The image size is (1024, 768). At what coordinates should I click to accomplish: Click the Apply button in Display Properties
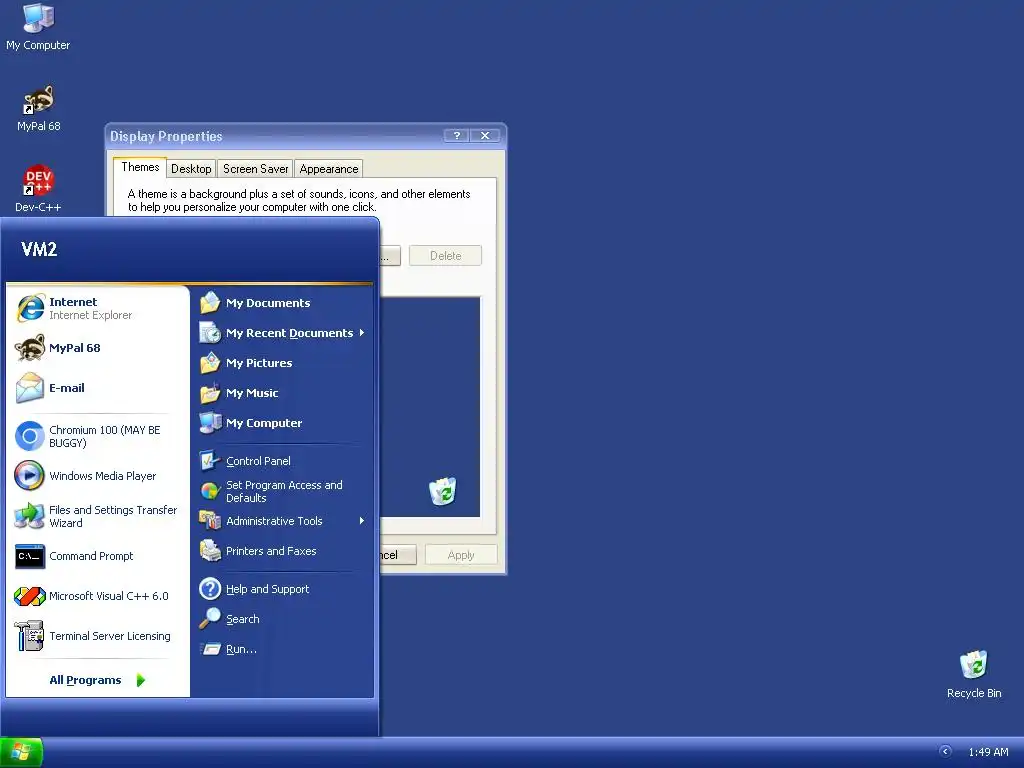pyautogui.click(x=461, y=555)
